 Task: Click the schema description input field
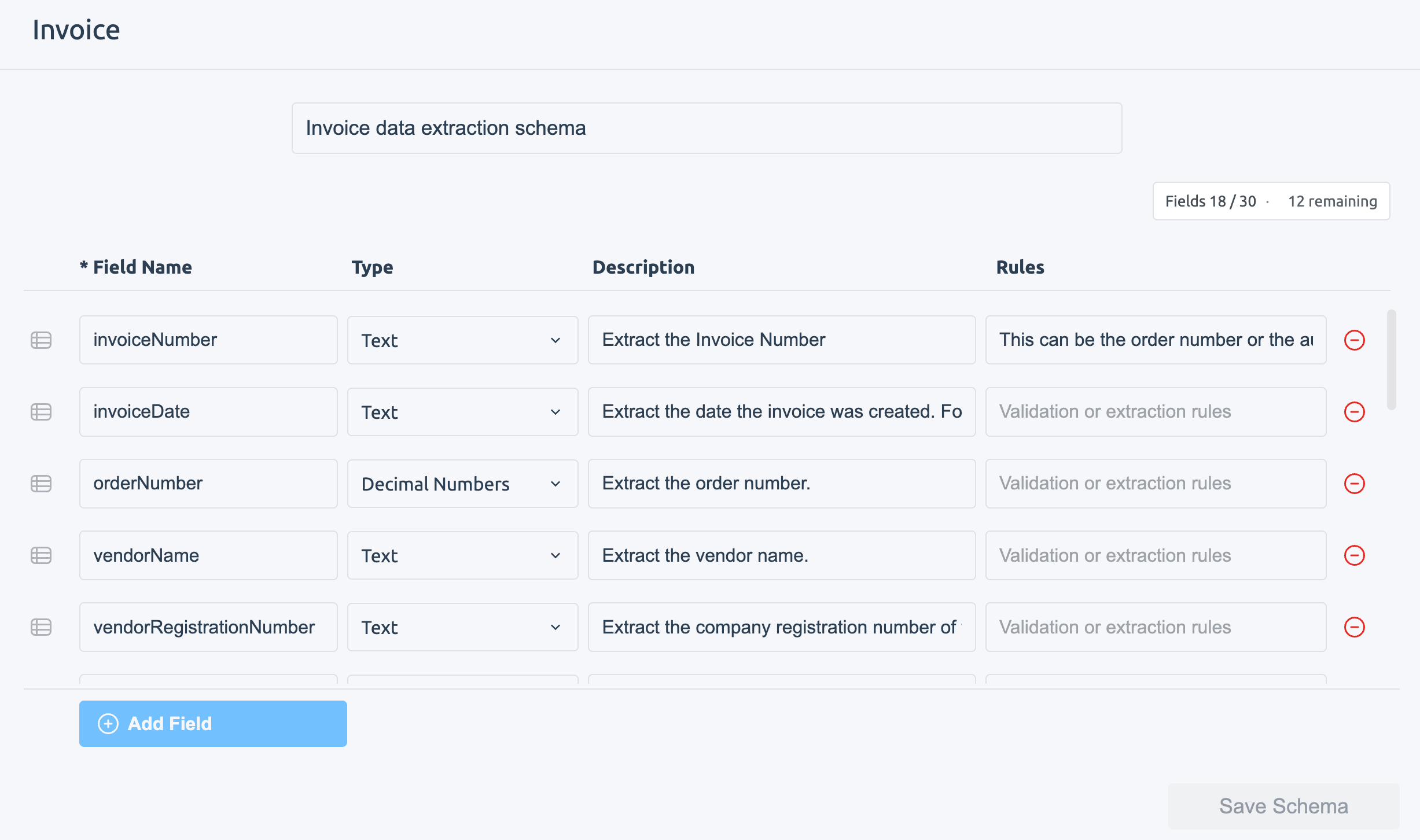(707, 127)
